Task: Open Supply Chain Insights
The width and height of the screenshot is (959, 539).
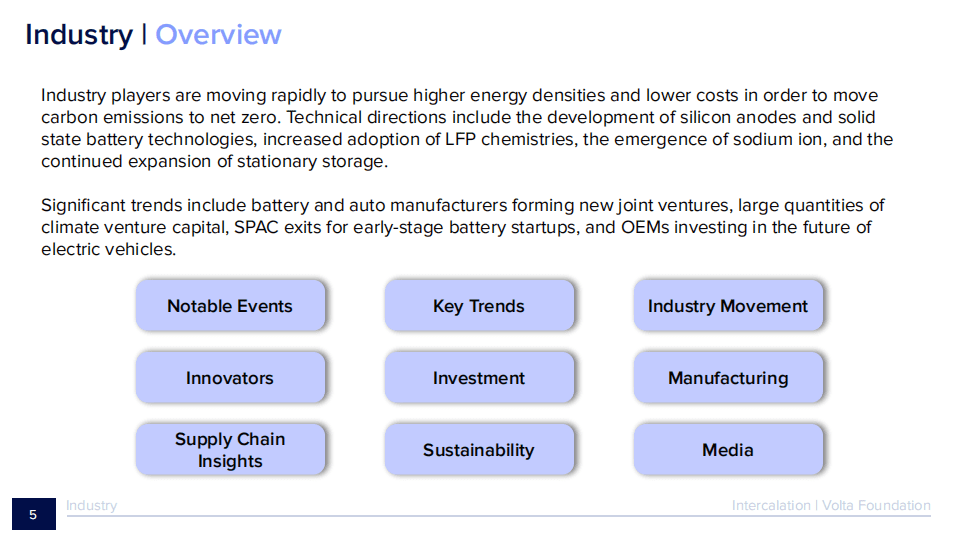Action: pos(230,450)
